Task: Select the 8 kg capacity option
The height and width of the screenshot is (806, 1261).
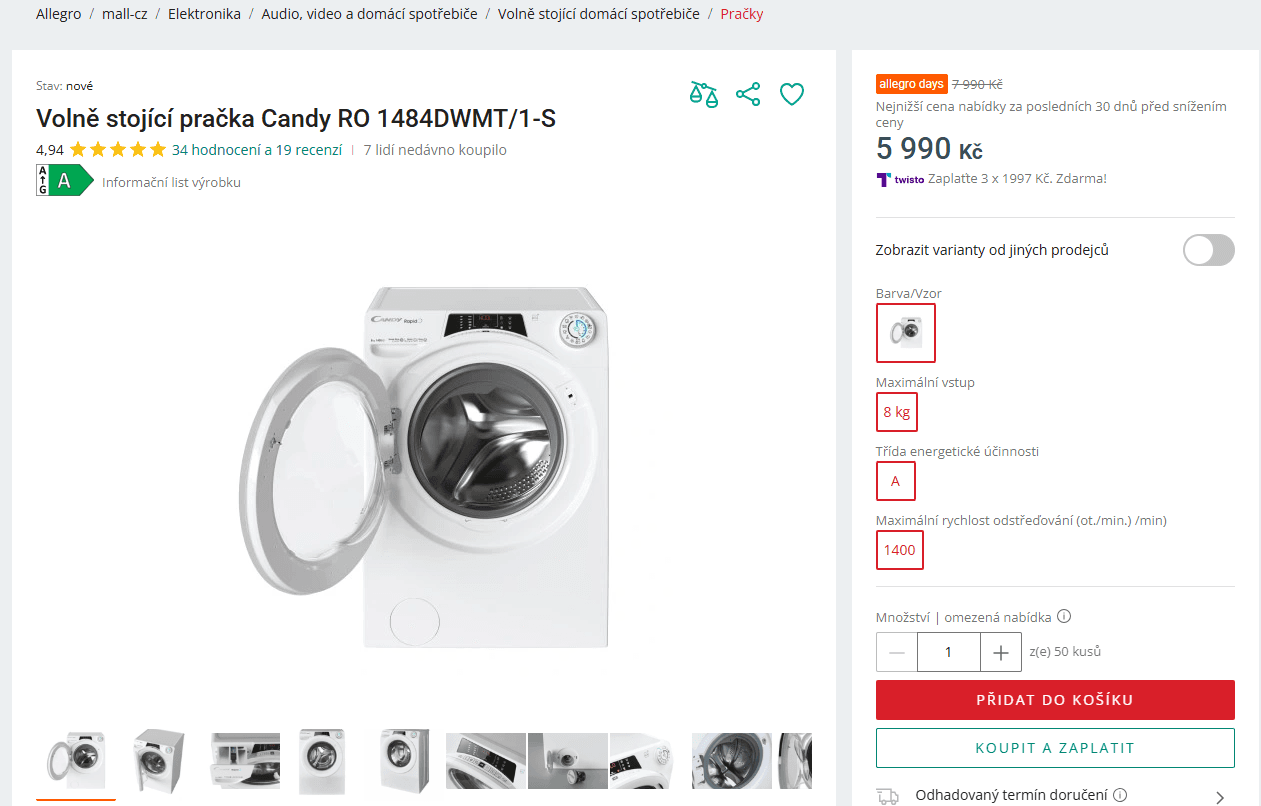Action: [x=896, y=412]
